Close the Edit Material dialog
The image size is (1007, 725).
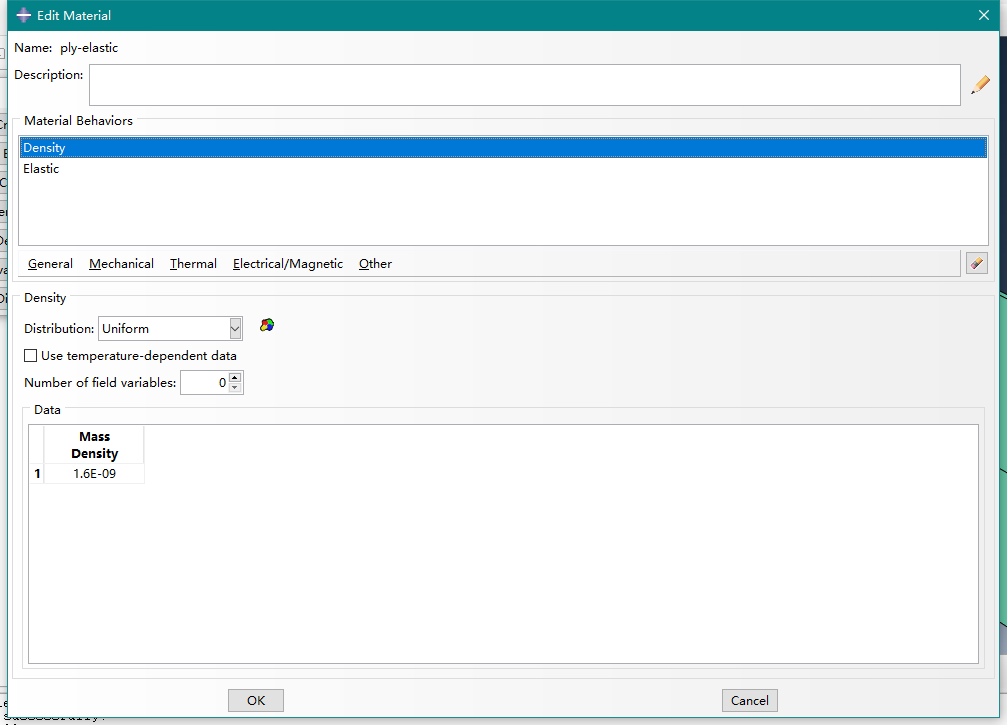coord(983,15)
